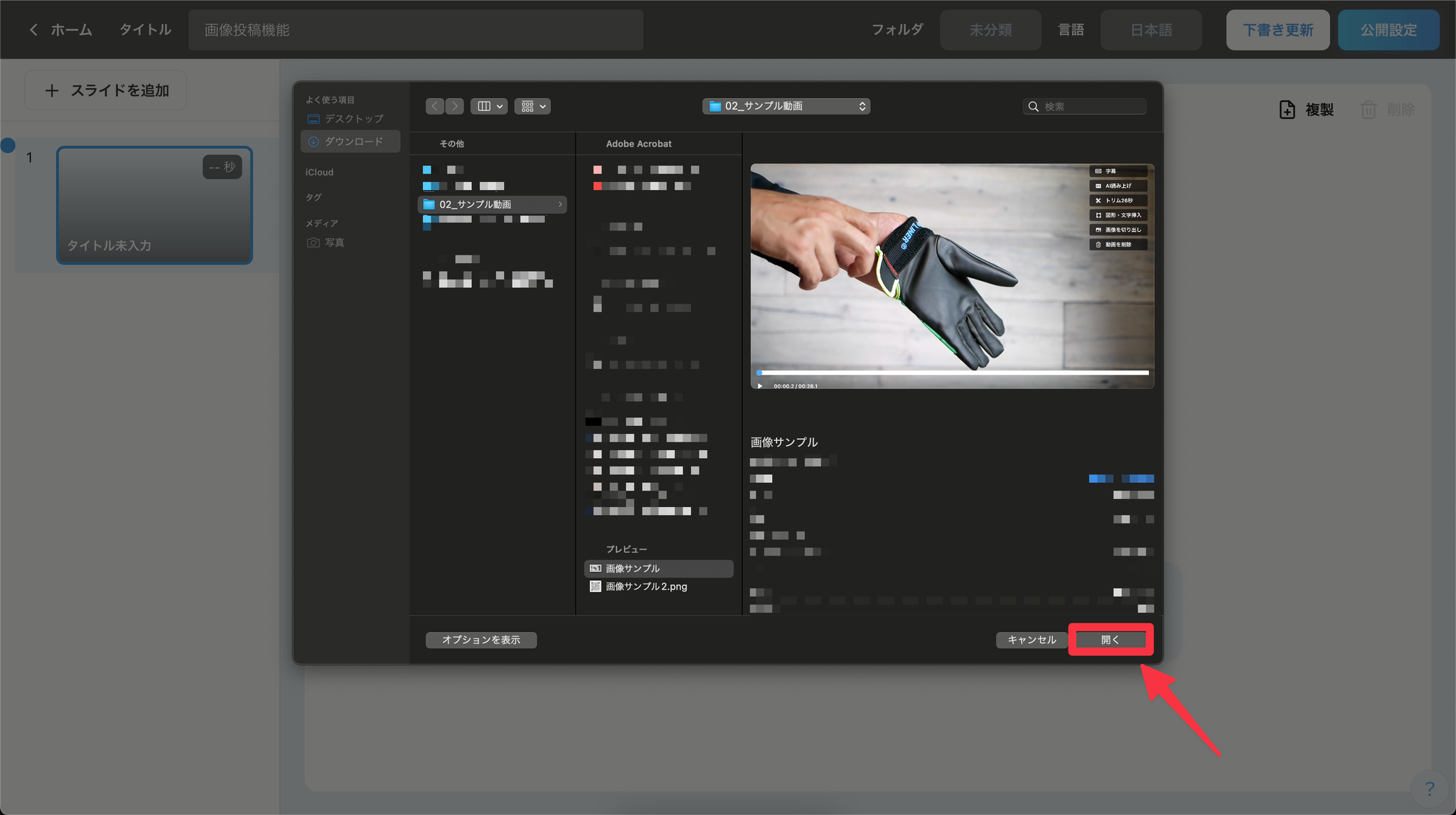
Task: Open the column view mode dropdown
Action: (489, 106)
